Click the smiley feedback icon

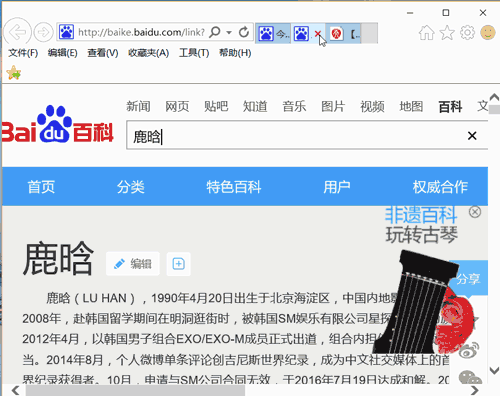point(488,32)
